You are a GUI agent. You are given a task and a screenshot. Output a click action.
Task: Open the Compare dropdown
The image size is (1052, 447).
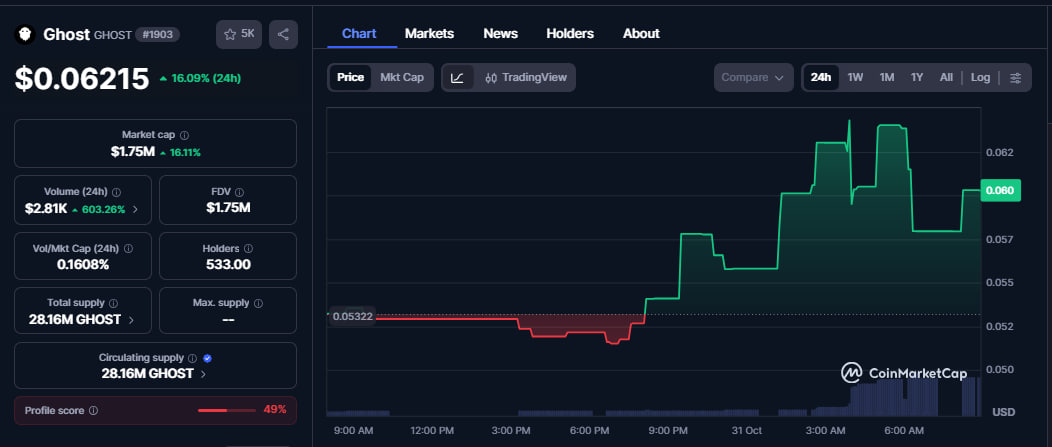tap(753, 77)
